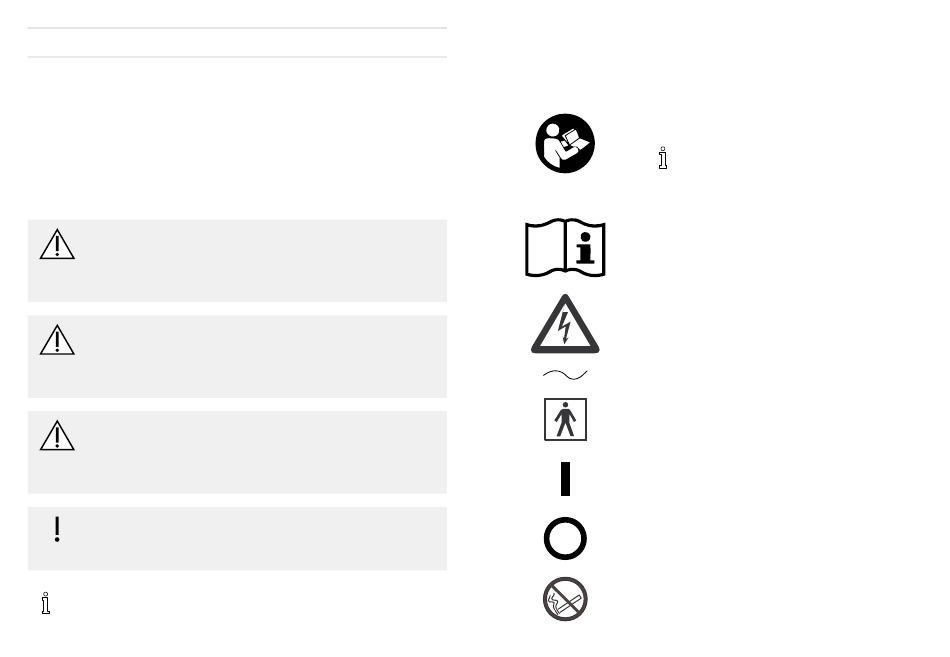Select the standalone exclamation mark icon
Screen dimensions: 950x657
[57, 529]
